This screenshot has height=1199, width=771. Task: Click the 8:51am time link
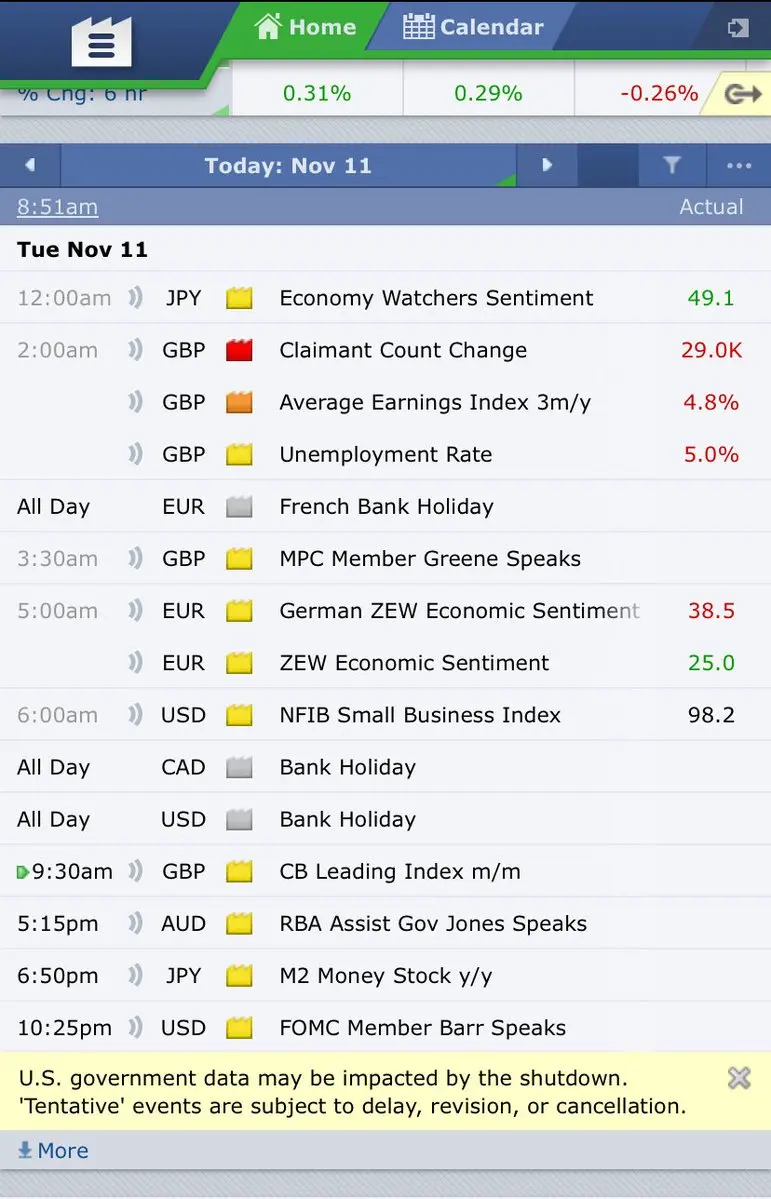pyautogui.click(x=57, y=207)
